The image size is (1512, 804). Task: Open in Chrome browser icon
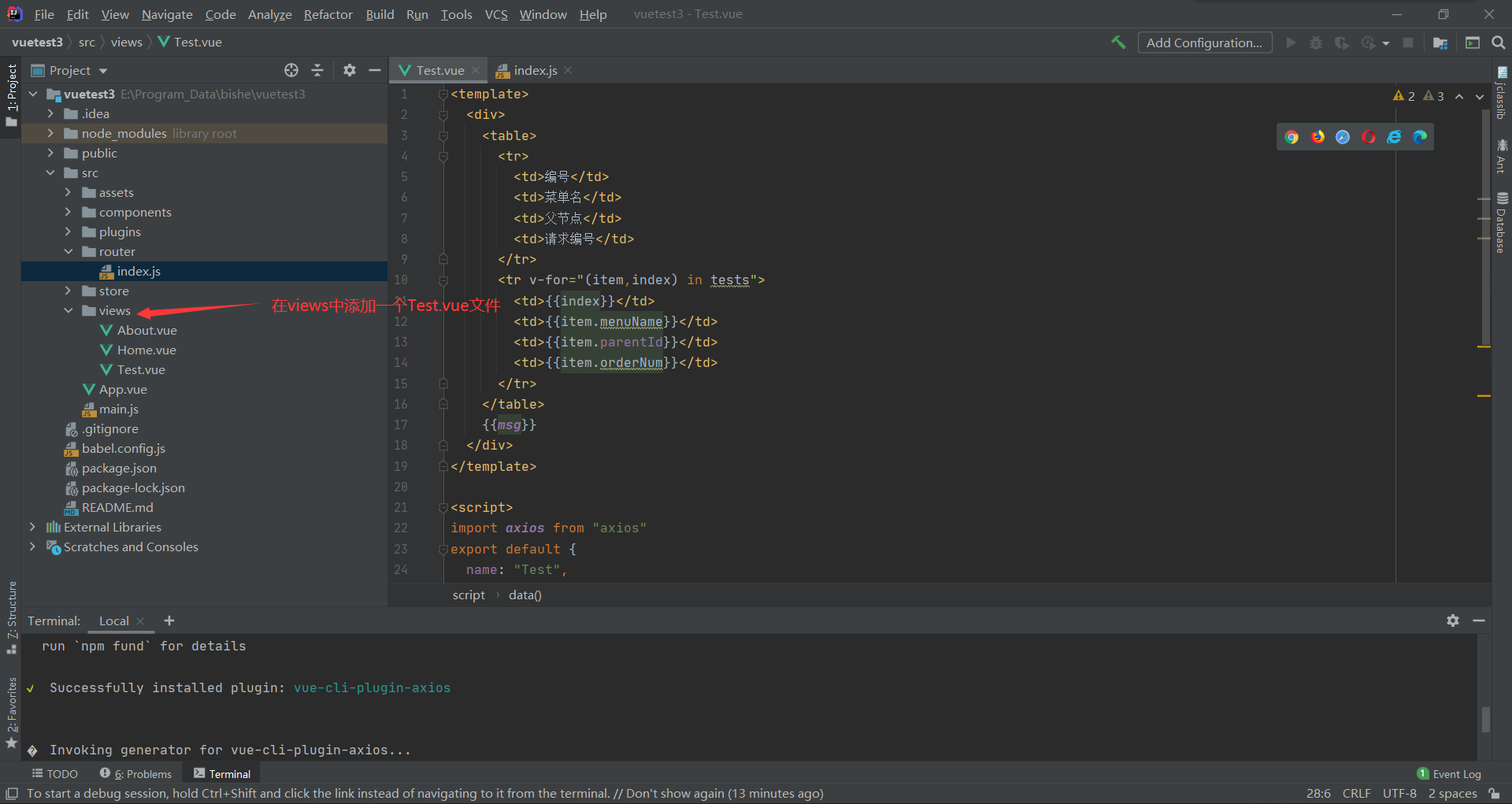coord(1291,137)
